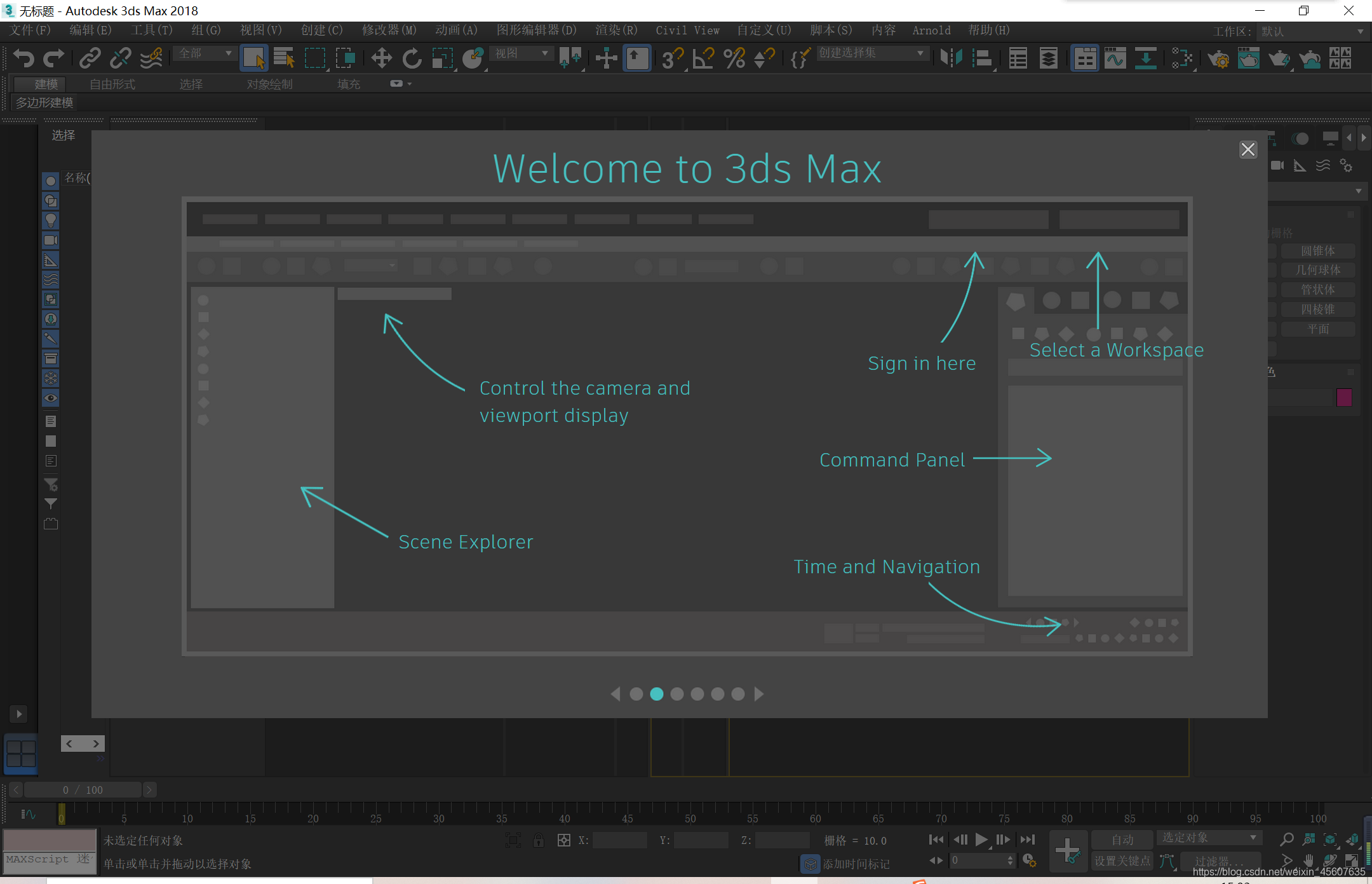Toggle the Angle Snap button
Screen dimensions: 1372x884
coord(704,58)
